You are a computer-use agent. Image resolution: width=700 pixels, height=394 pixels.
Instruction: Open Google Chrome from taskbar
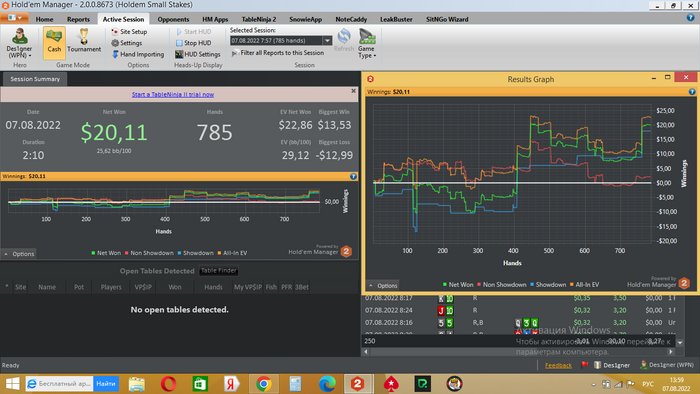coord(264,384)
